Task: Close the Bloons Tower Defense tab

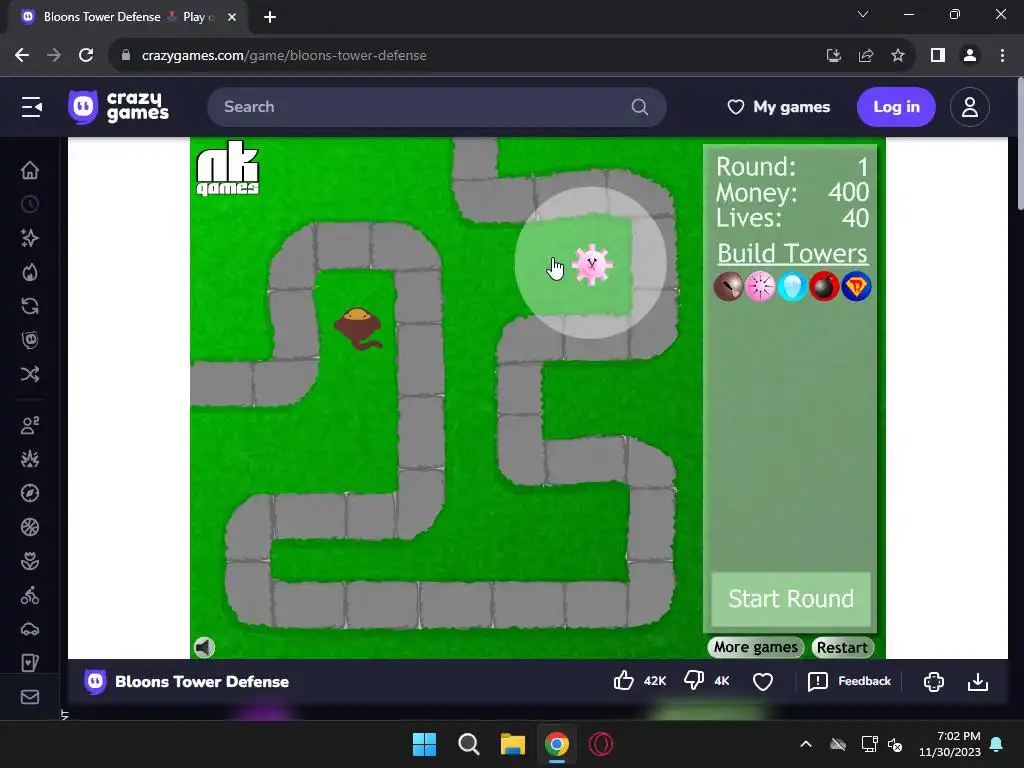Action: [232, 17]
